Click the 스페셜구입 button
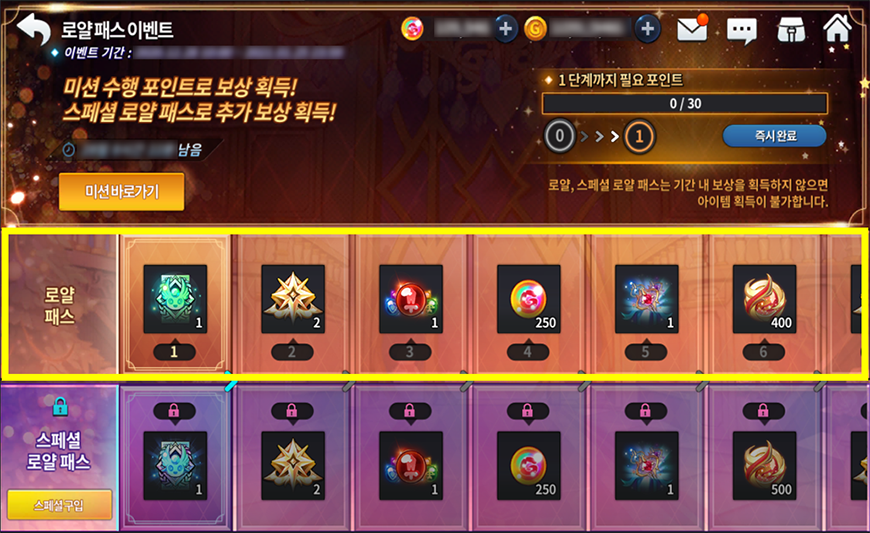Image resolution: width=870 pixels, height=533 pixels. (x=59, y=505)
